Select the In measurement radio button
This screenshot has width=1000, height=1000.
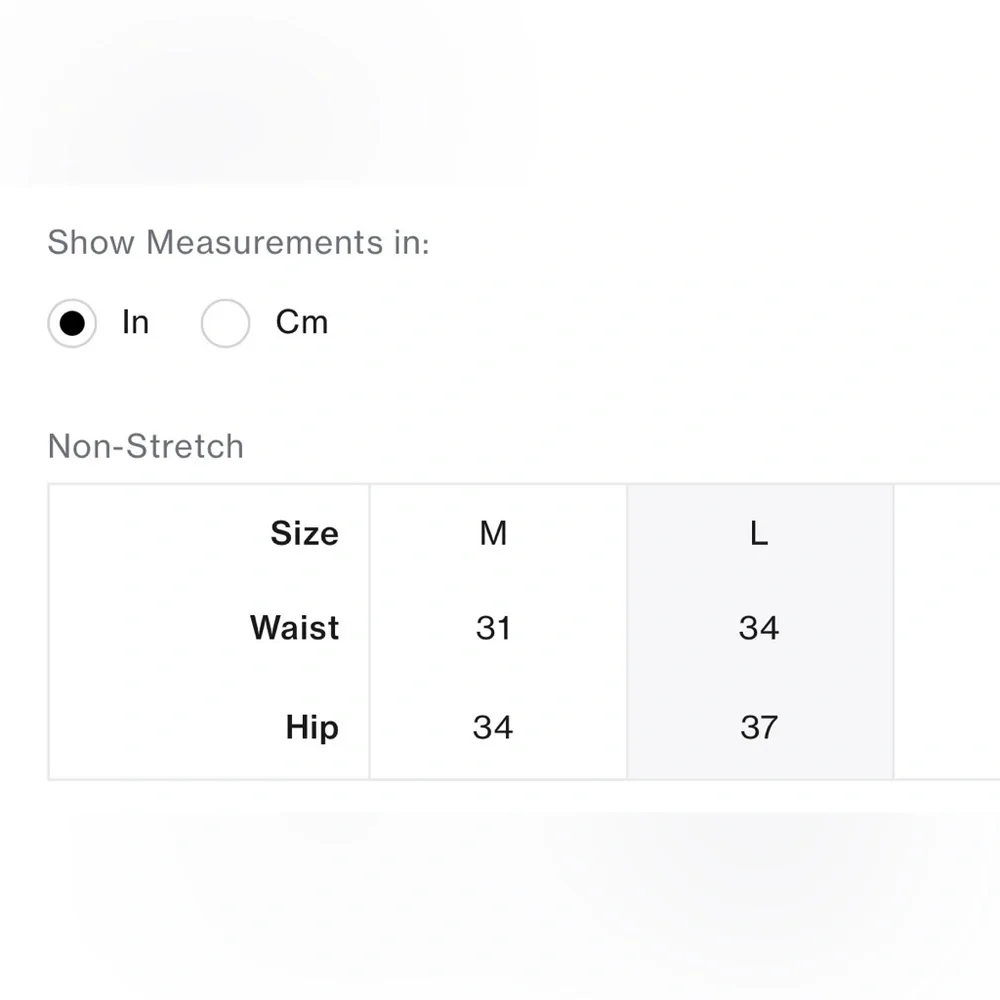72,323
